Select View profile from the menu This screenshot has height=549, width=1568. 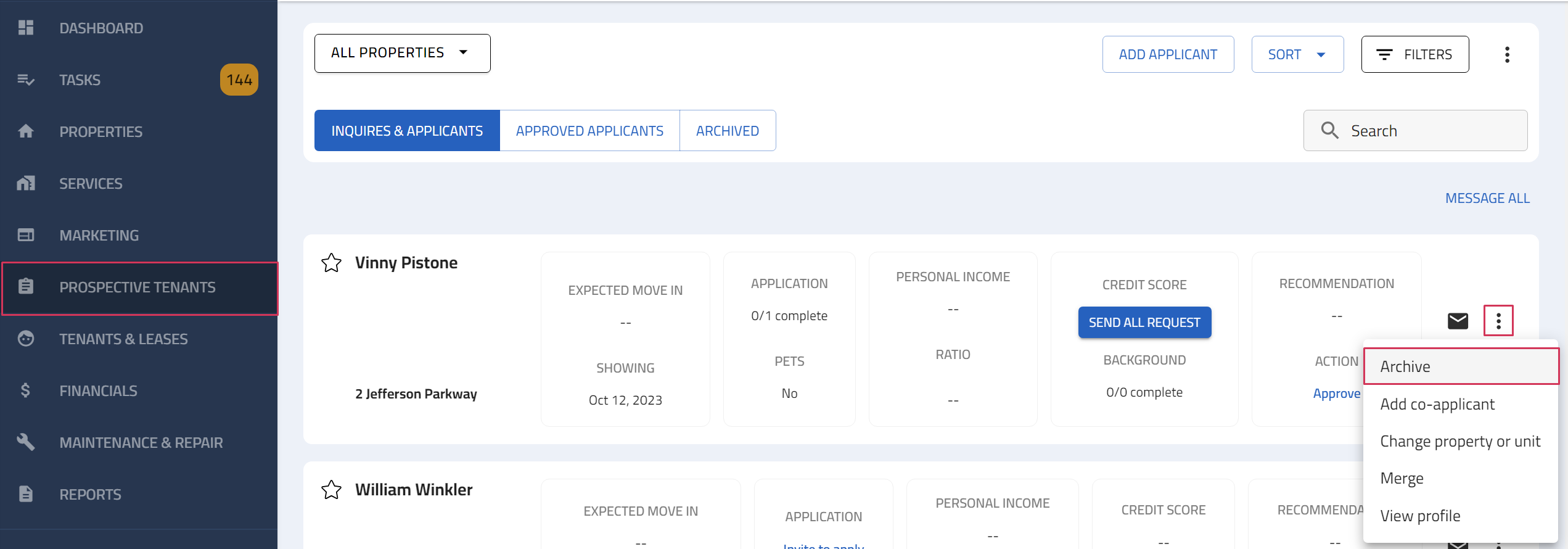coord(1461,516)
